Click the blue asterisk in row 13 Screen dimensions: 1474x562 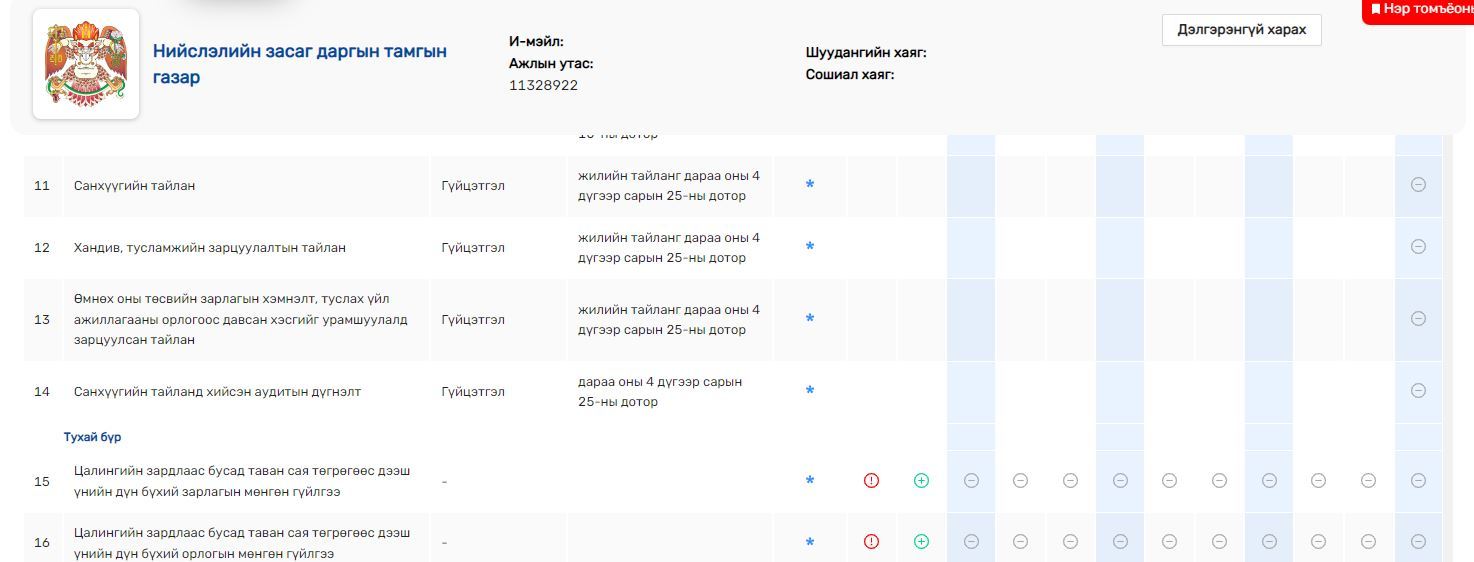pyautogui.click(x=810, y=319)
